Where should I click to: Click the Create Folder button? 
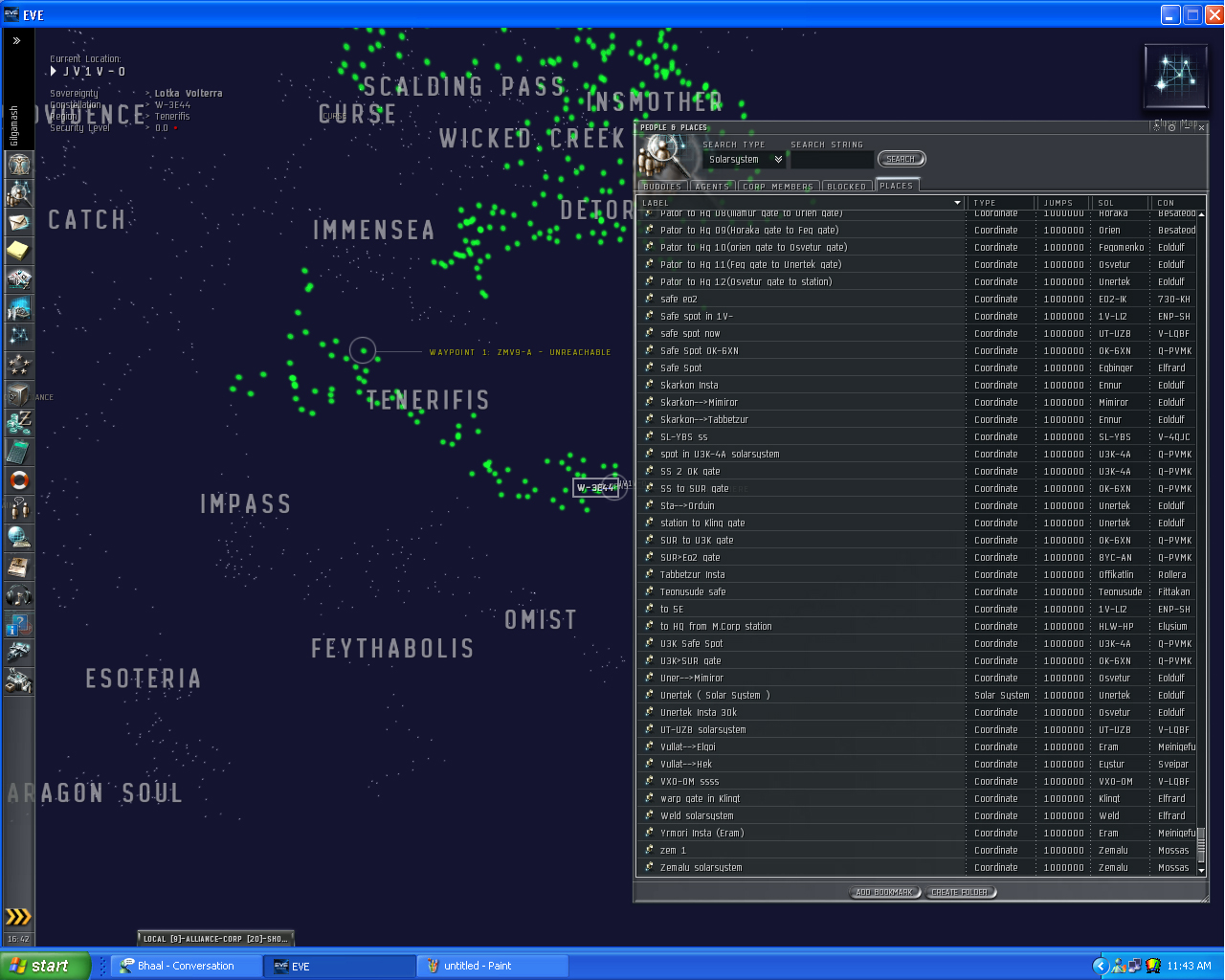point(961,892)
